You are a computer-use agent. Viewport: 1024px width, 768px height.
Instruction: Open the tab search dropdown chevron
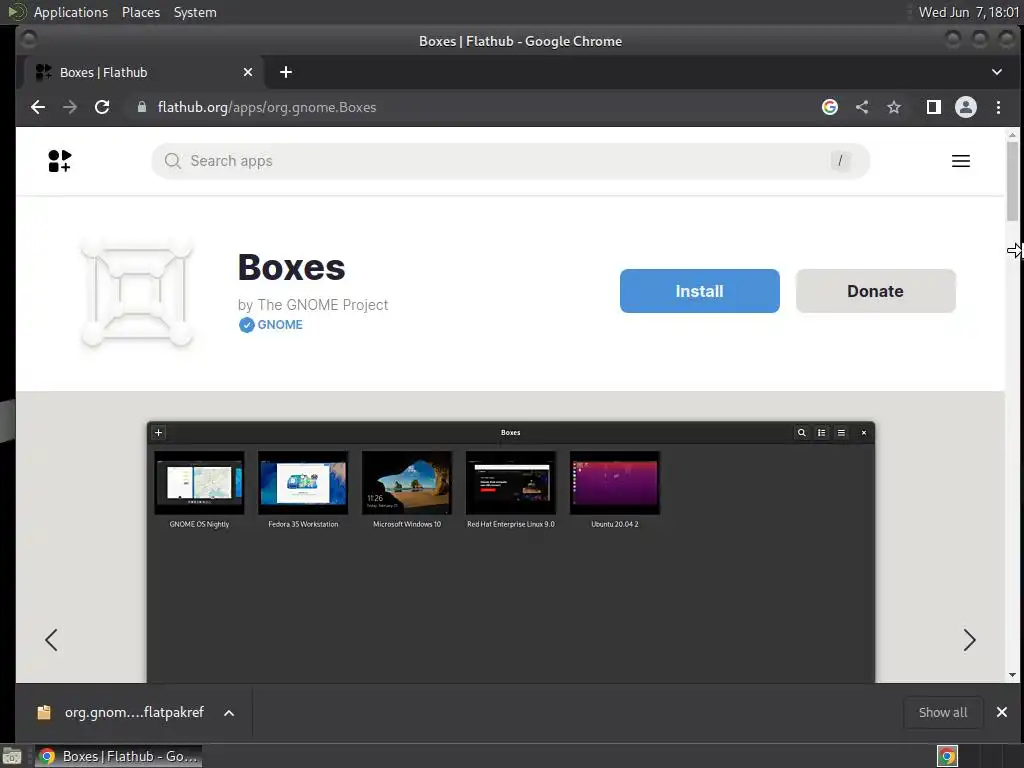pos(997,72)
